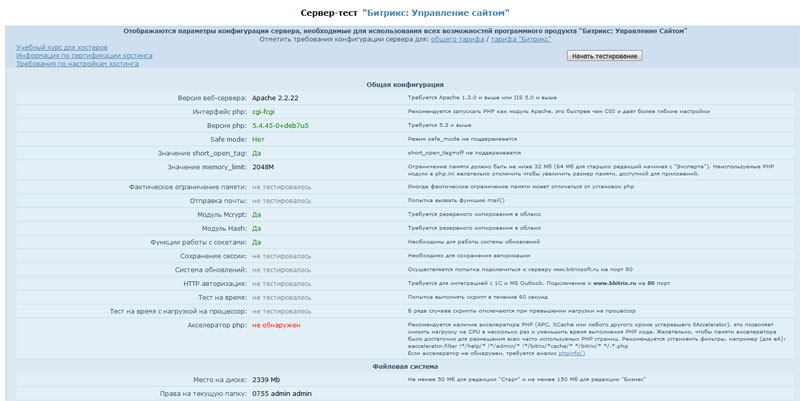Select the тарифа "Битрикс" link
The image size is (800, 401).
pyautogui.click(x=521, y=39)
